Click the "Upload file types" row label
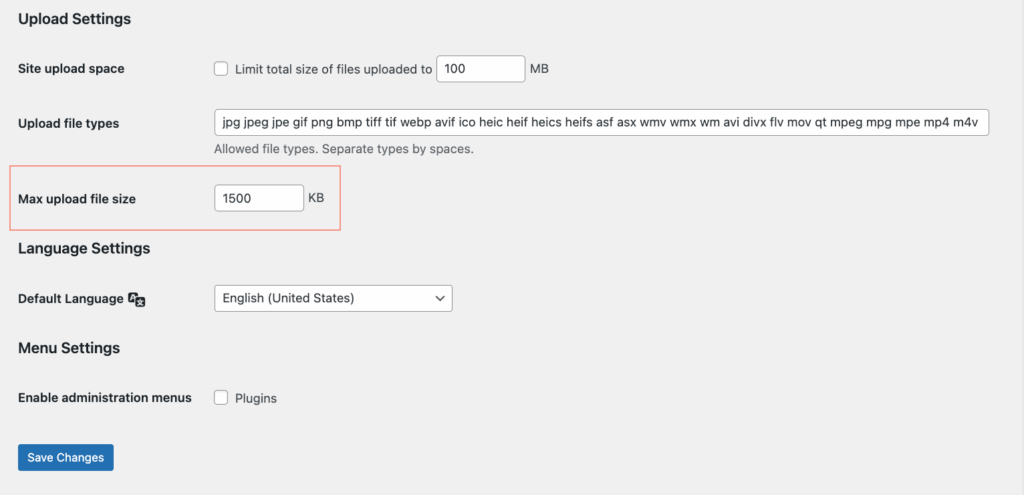 pos(68,123)
